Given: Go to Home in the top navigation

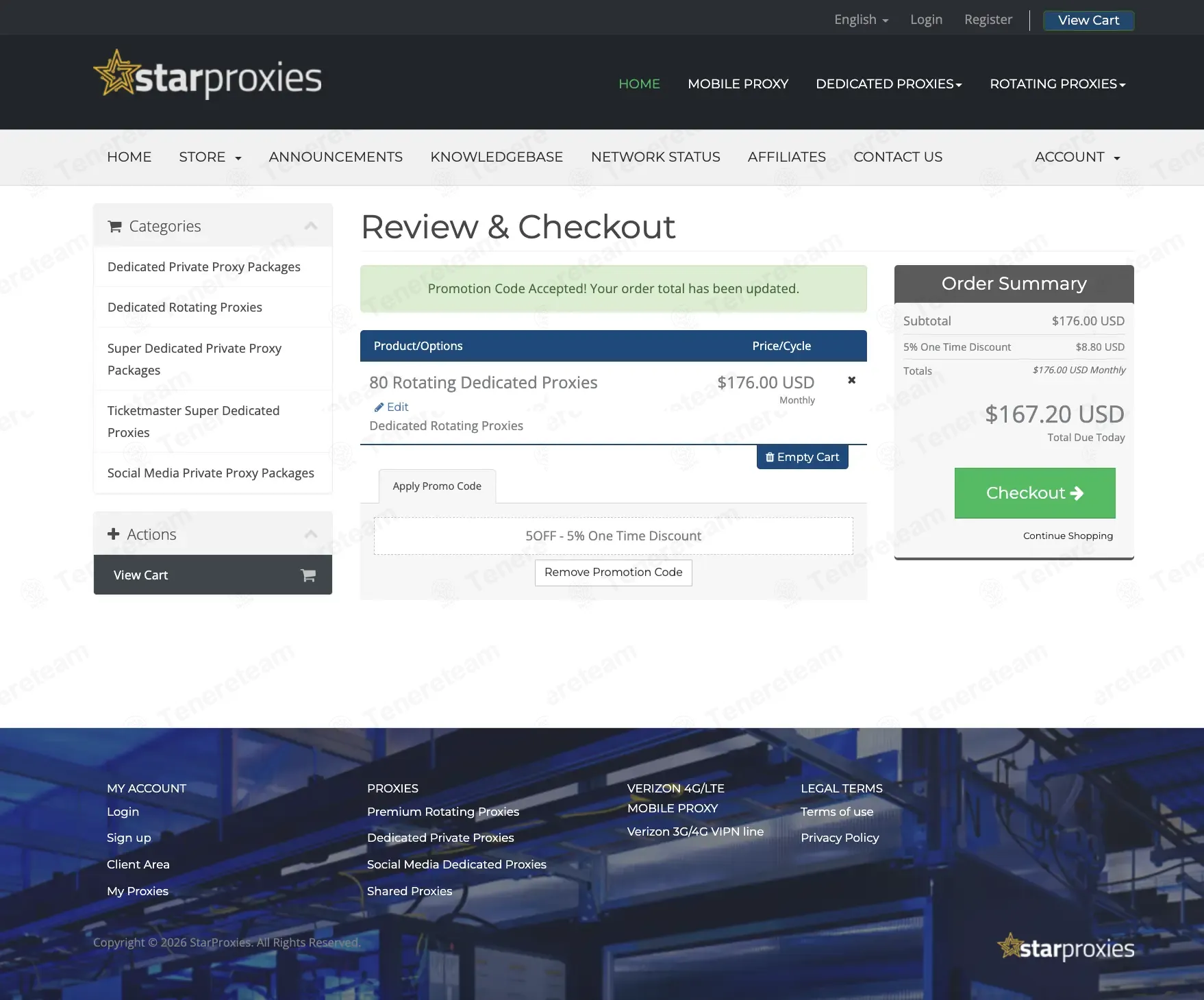Looking at the screenshot, I should point(639,84).
